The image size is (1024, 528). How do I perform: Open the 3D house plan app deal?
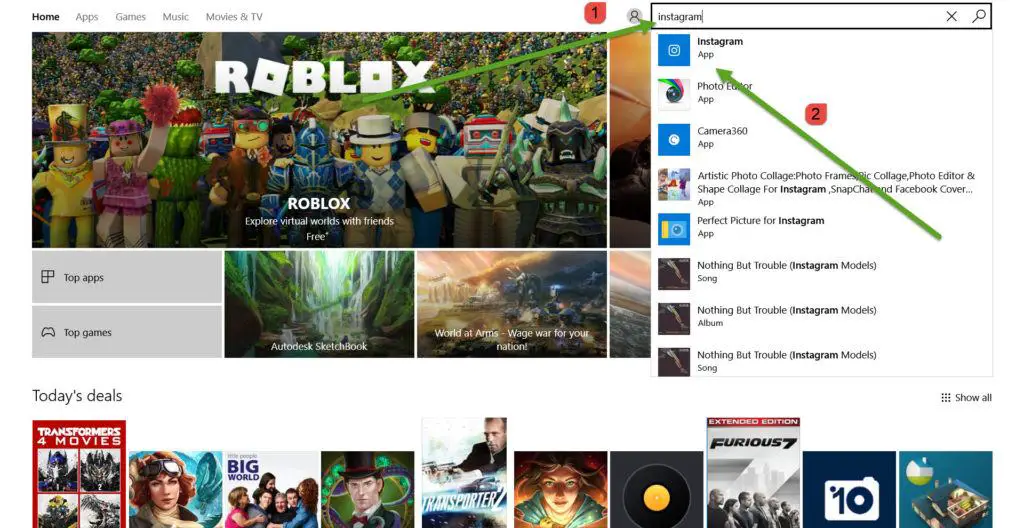coord(946,489)
